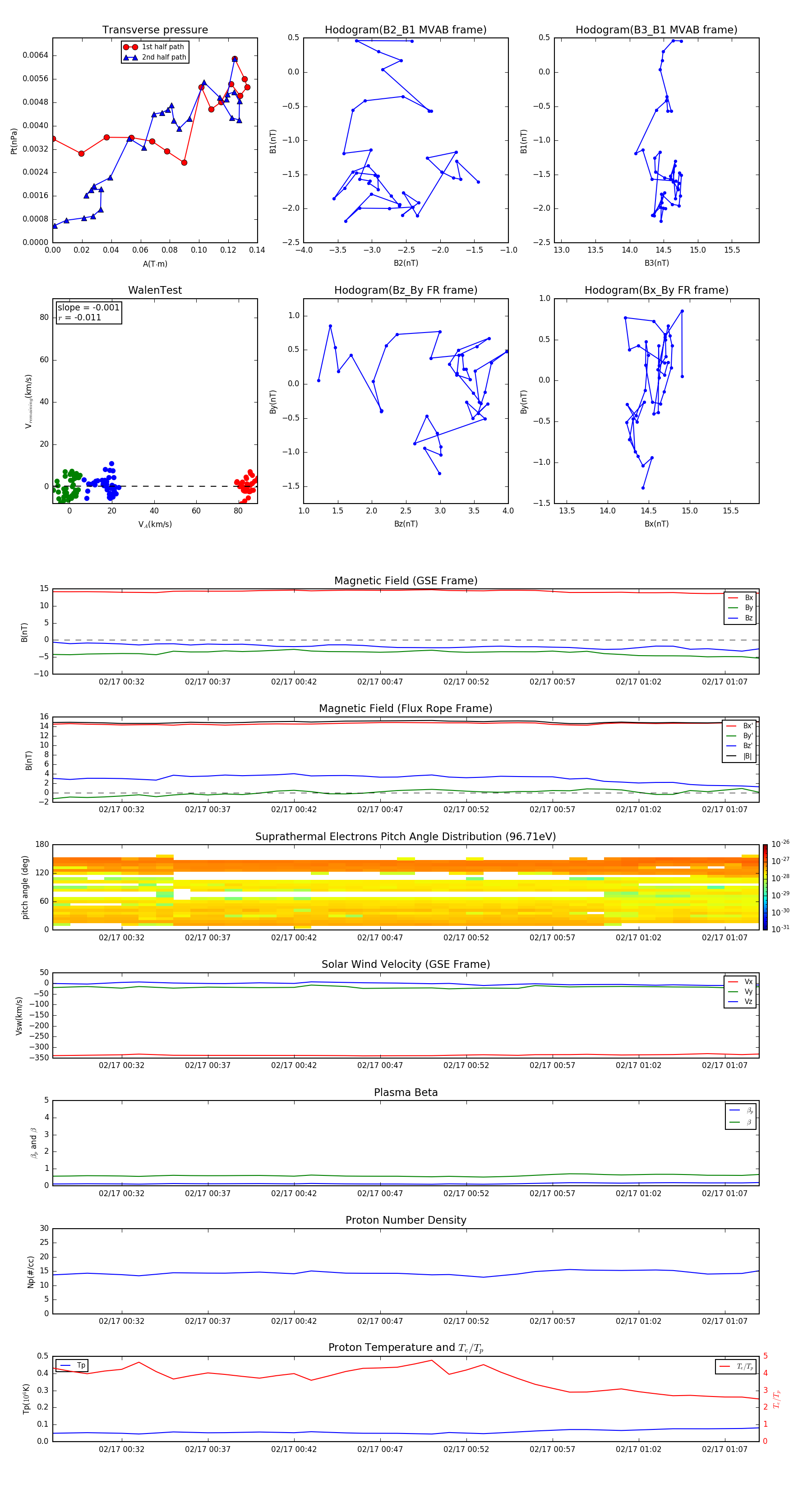Click the 'Plasma Beta' plot title

(x=406, y=1092)
